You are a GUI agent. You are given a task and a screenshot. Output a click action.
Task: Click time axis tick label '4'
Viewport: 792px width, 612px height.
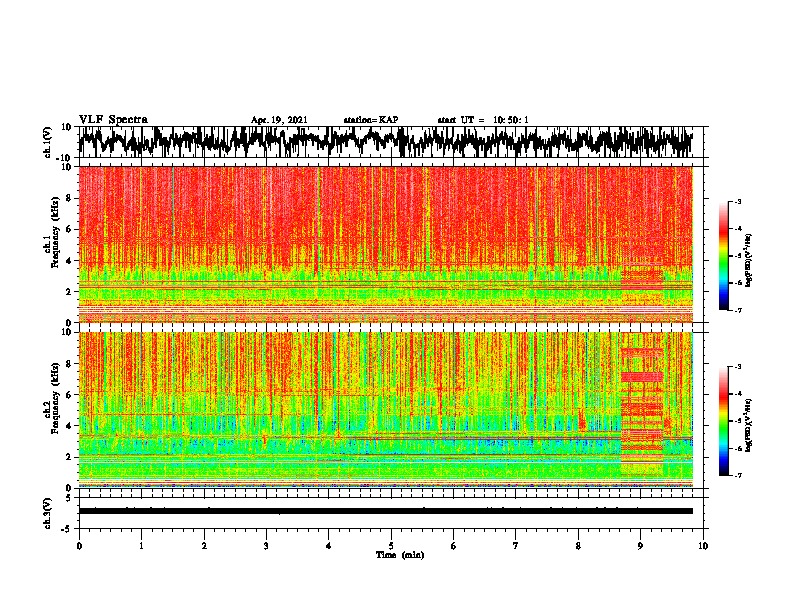[x=328, y=546]
